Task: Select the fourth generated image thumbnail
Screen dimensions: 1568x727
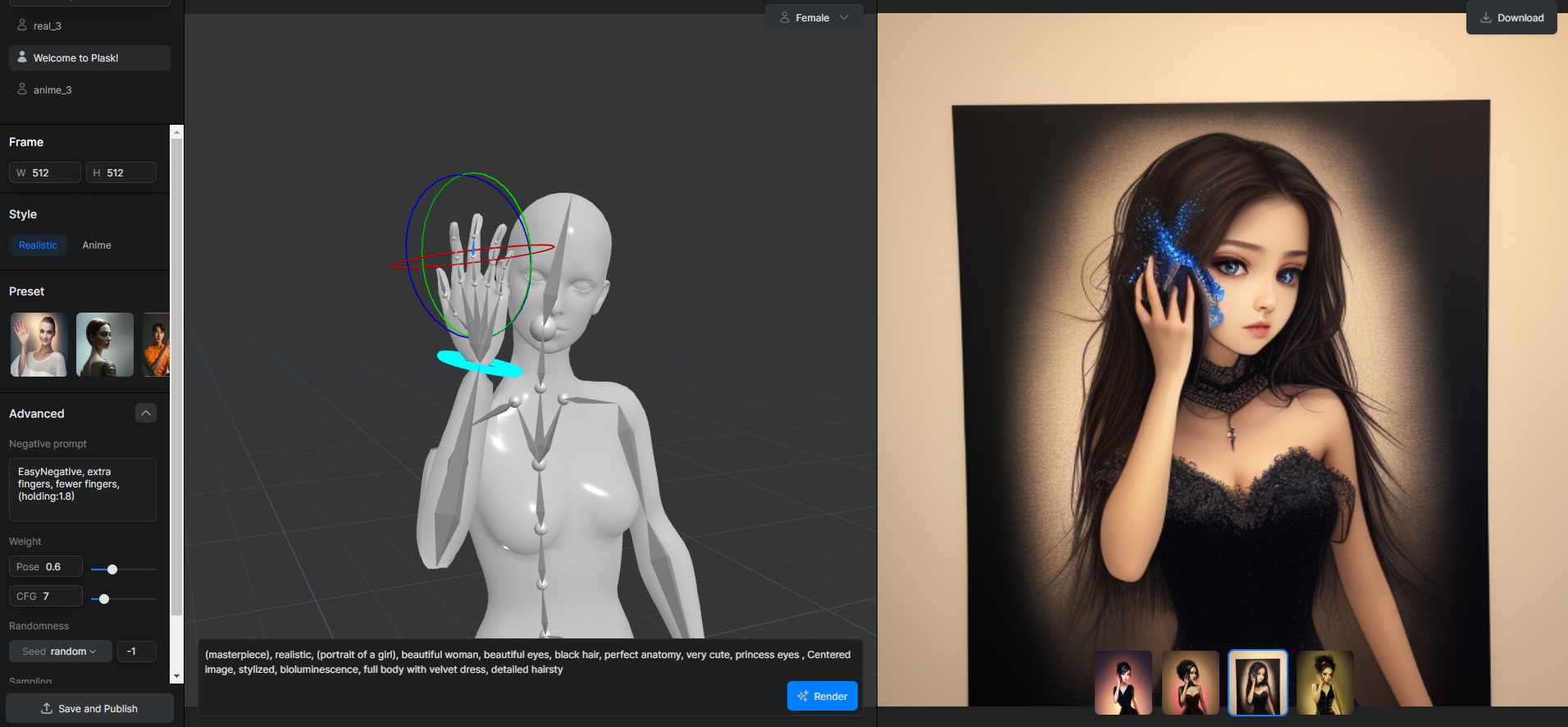Action: tap(1324, 683)
